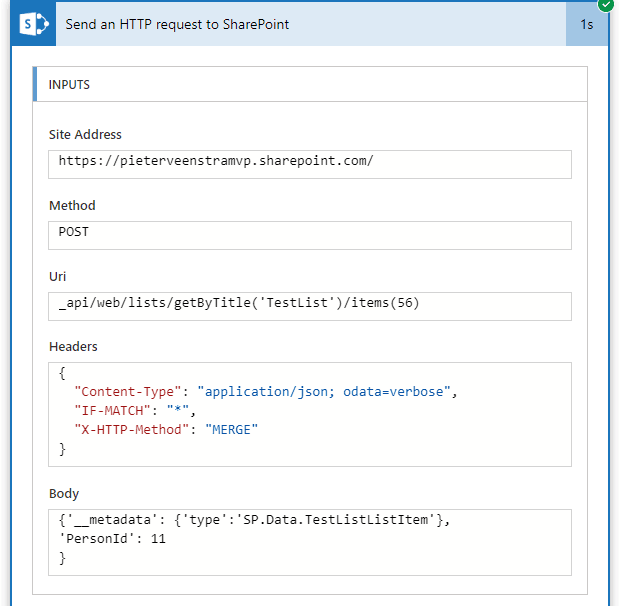Click the Body label
620x606 pixels.
(64, 493)
